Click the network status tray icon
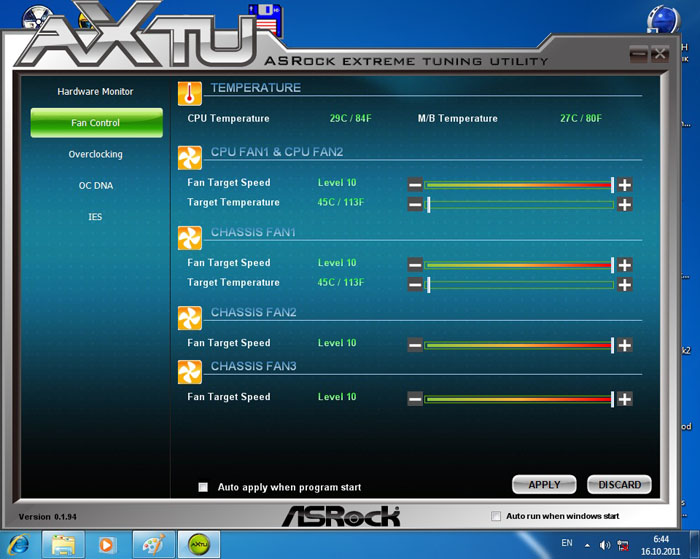 pyautogui.click(x=623, y=545)
